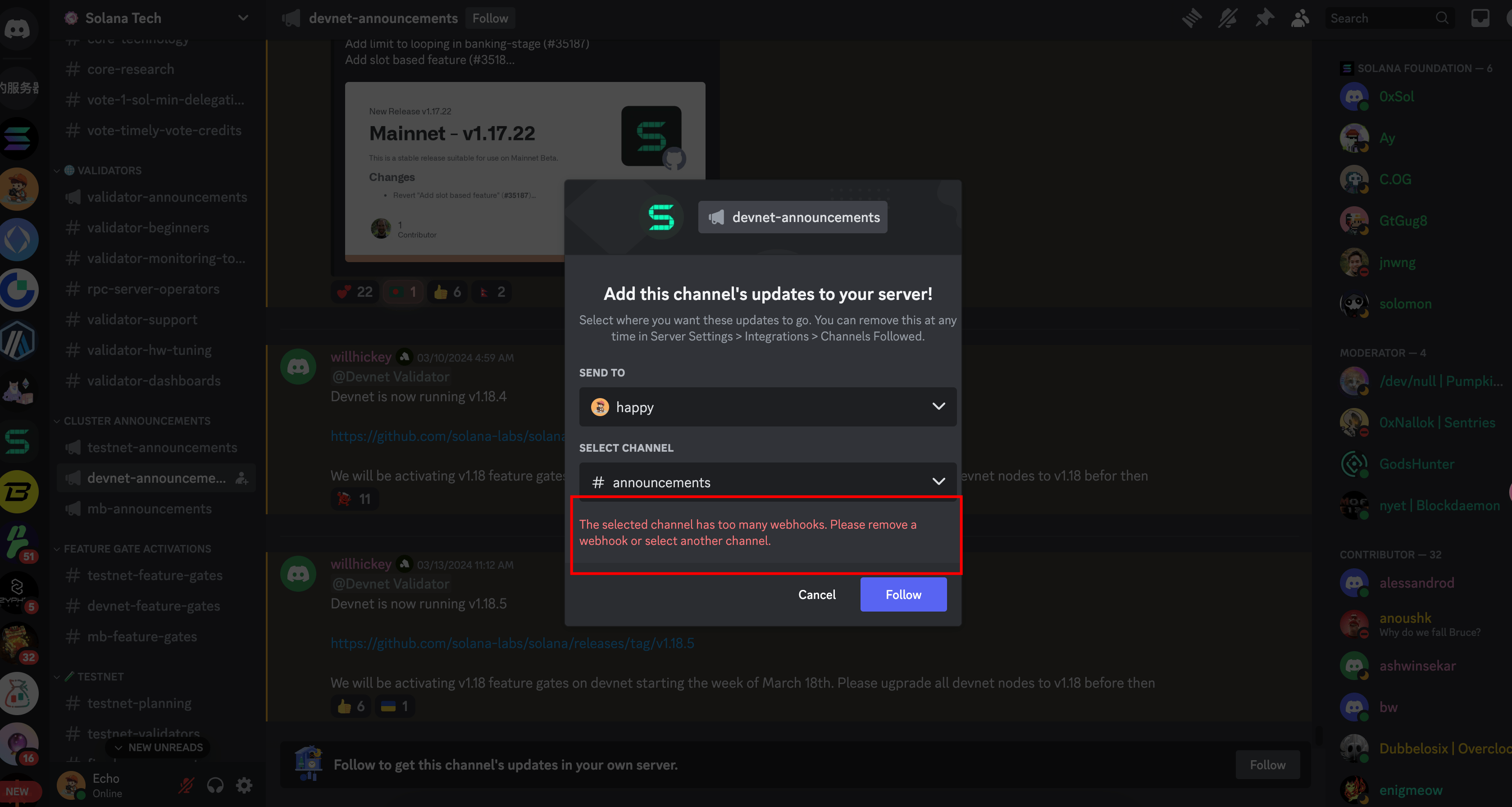
Task: Click the invite people icon beside devnet-announcements
Action: point(241,478)
